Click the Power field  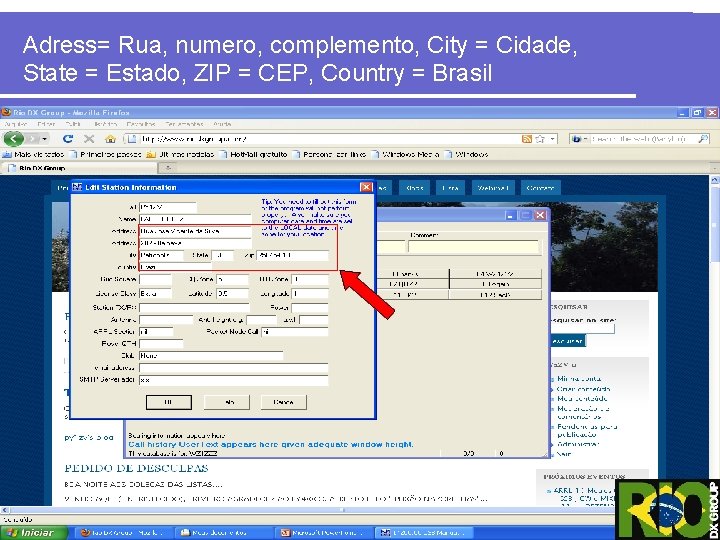point(310,308)
